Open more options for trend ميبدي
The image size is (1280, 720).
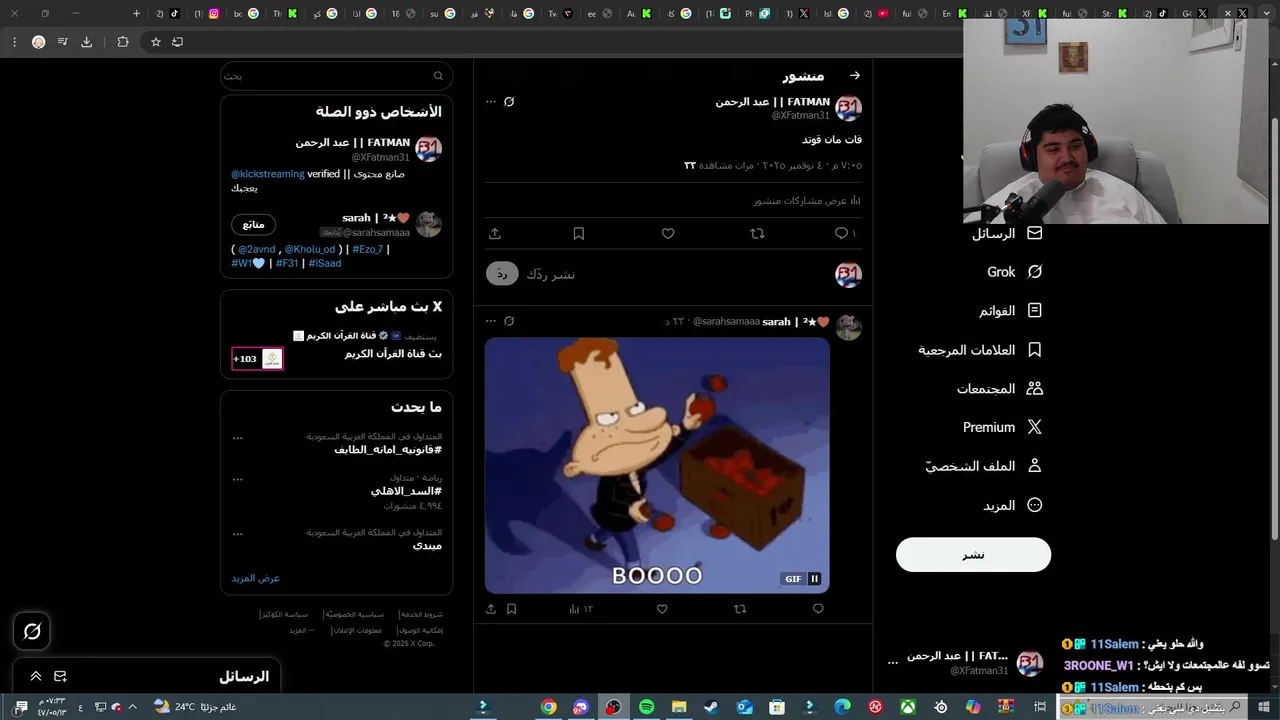[x=237, y=533]
